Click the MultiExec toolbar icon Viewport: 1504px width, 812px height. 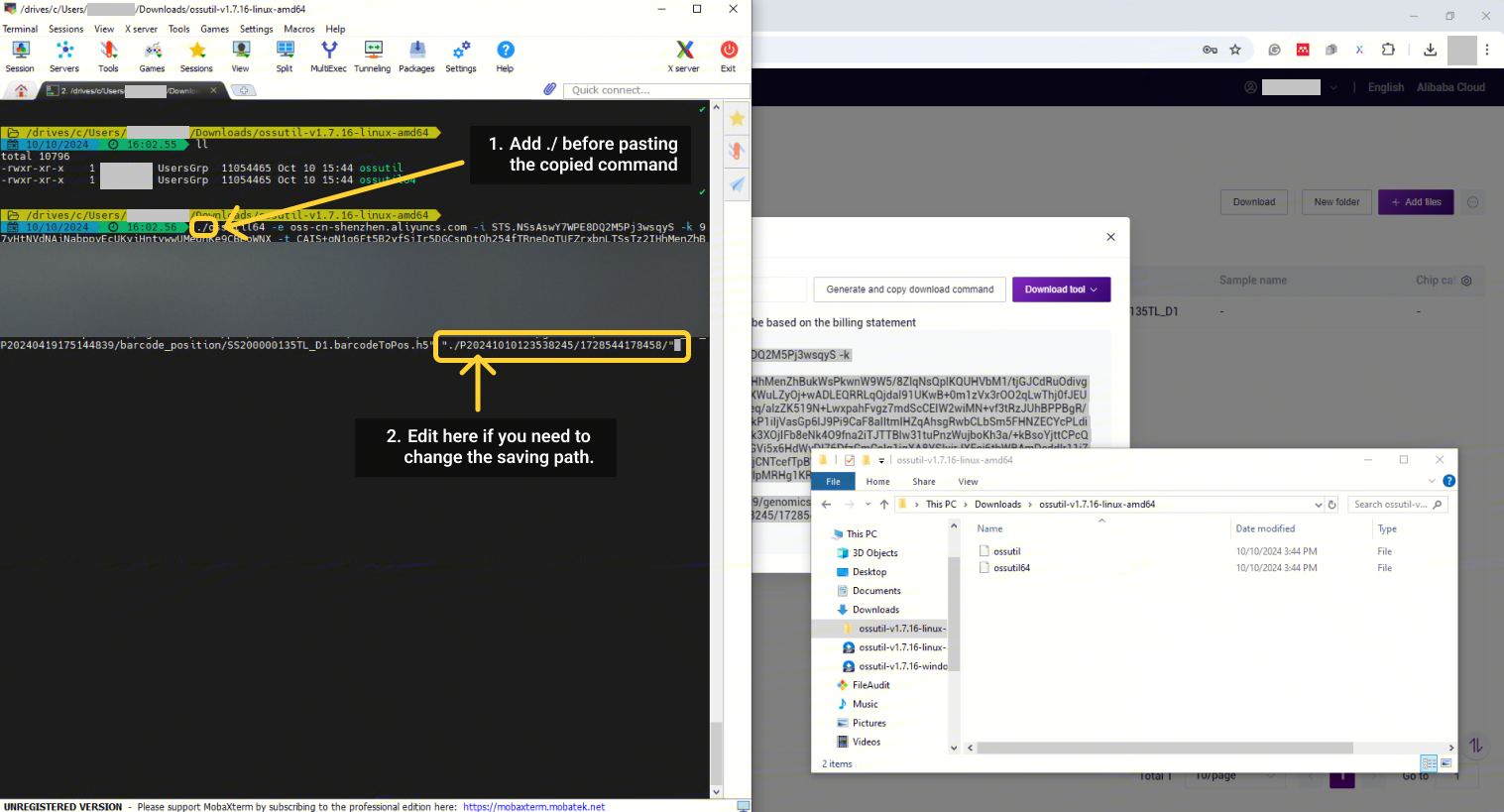[328, 56]
